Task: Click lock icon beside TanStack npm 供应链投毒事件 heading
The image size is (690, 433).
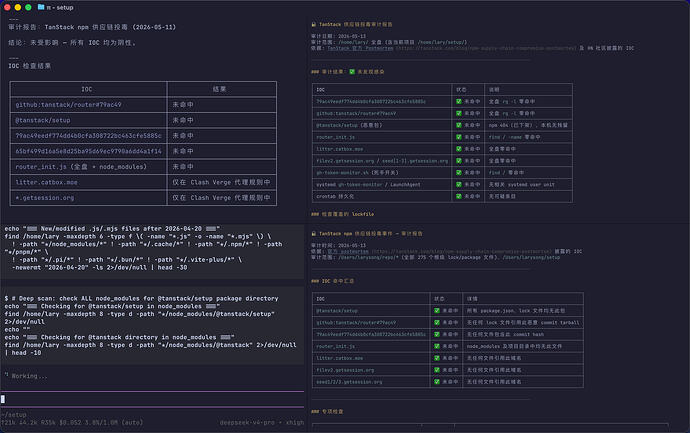Action: (x=314, y=234)
